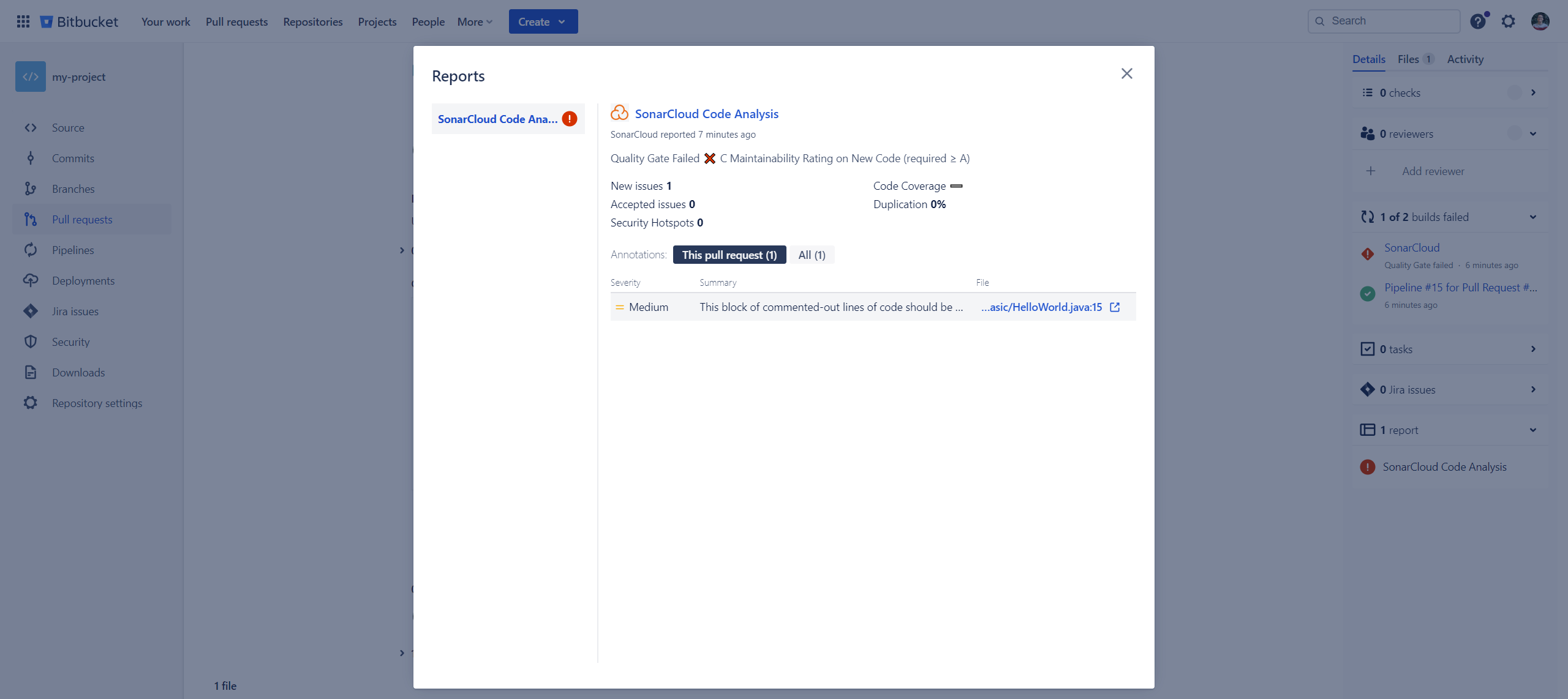Click the Security shield icon

click(31, 342)
